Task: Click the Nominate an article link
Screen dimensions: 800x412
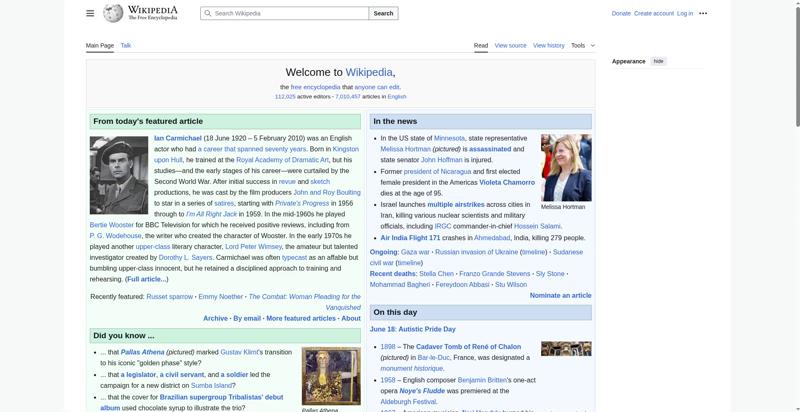Action: 560,295
